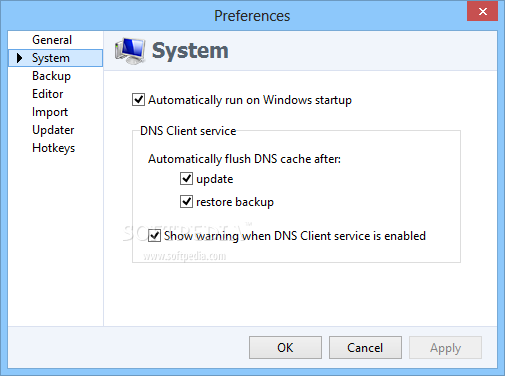Uncheck flush DNS cache after update

tap(186, 179)
